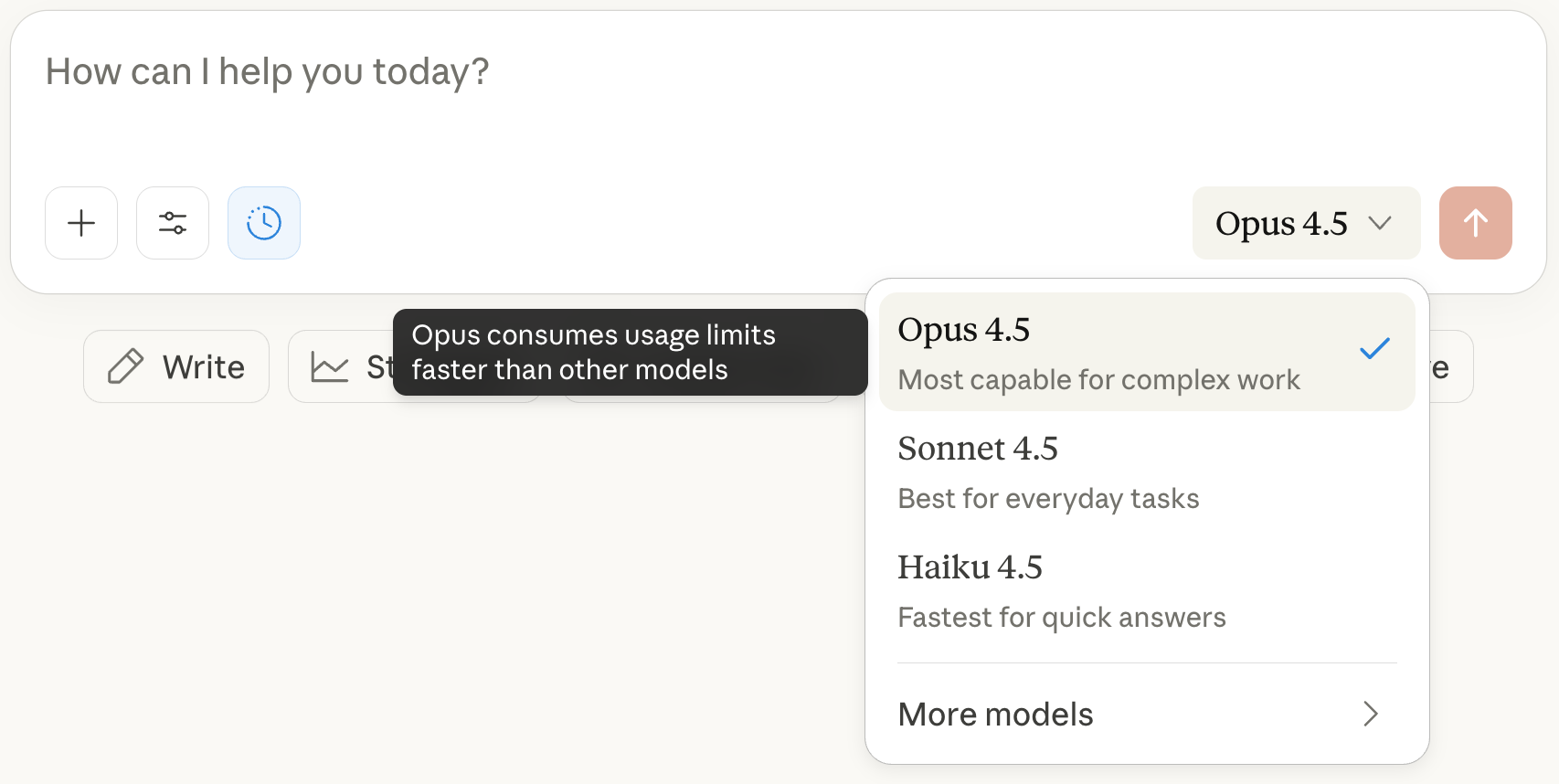Click the 'Best for everyday tasks' description
This screenshot has width=1559, height=784.
tap(1048, 498)
